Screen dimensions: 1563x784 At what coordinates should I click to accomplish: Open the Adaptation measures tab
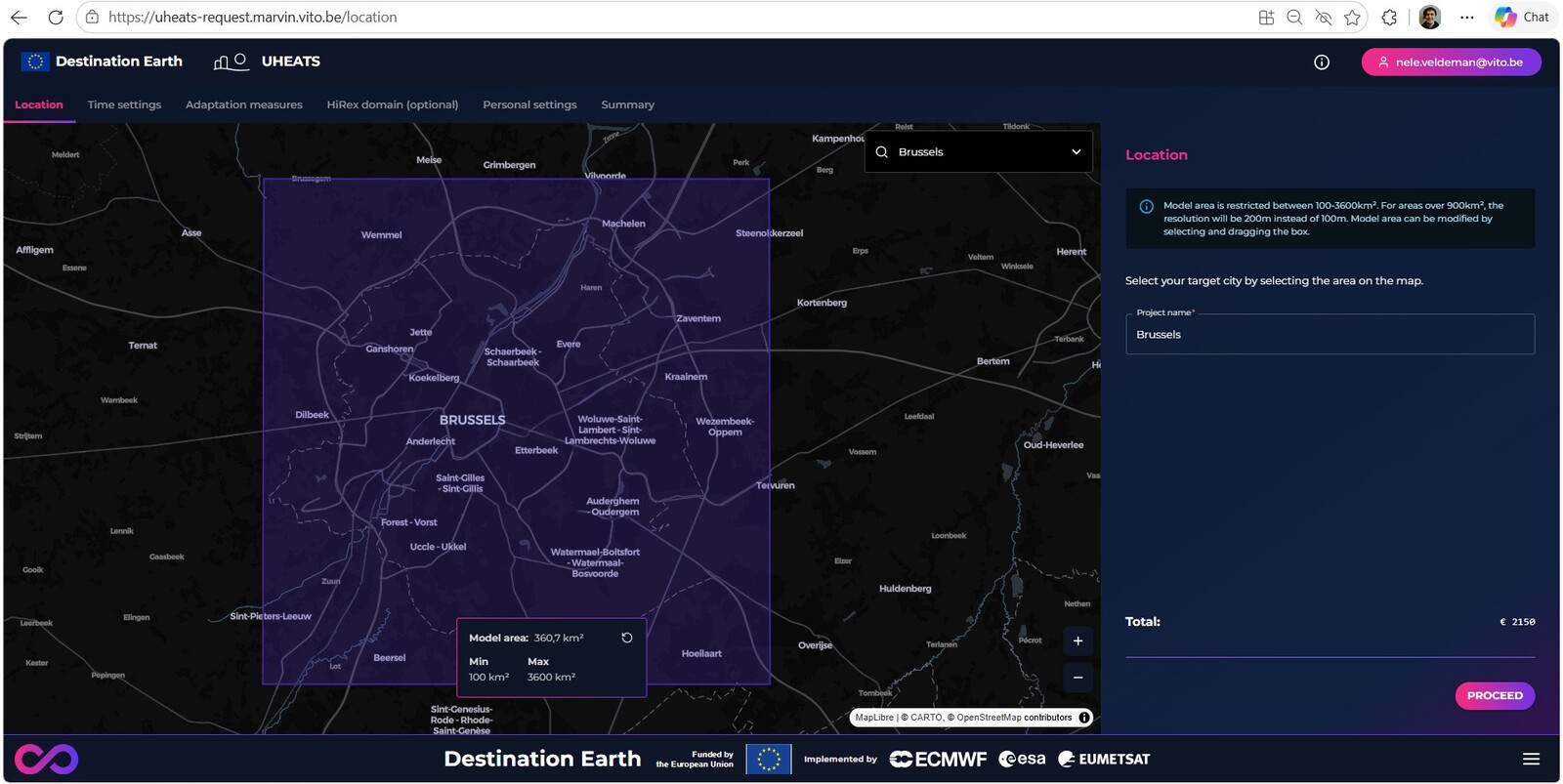[244, 104]
